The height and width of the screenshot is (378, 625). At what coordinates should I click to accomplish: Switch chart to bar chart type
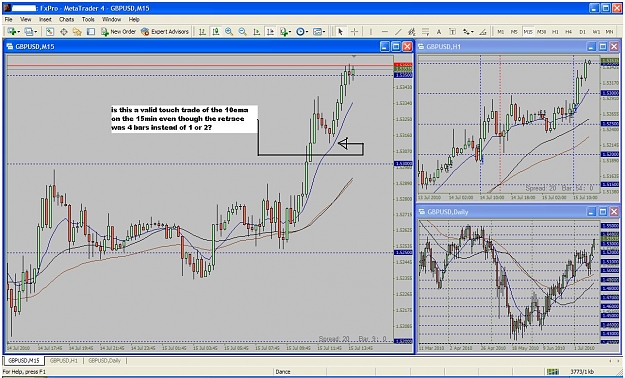coord(202,32)
